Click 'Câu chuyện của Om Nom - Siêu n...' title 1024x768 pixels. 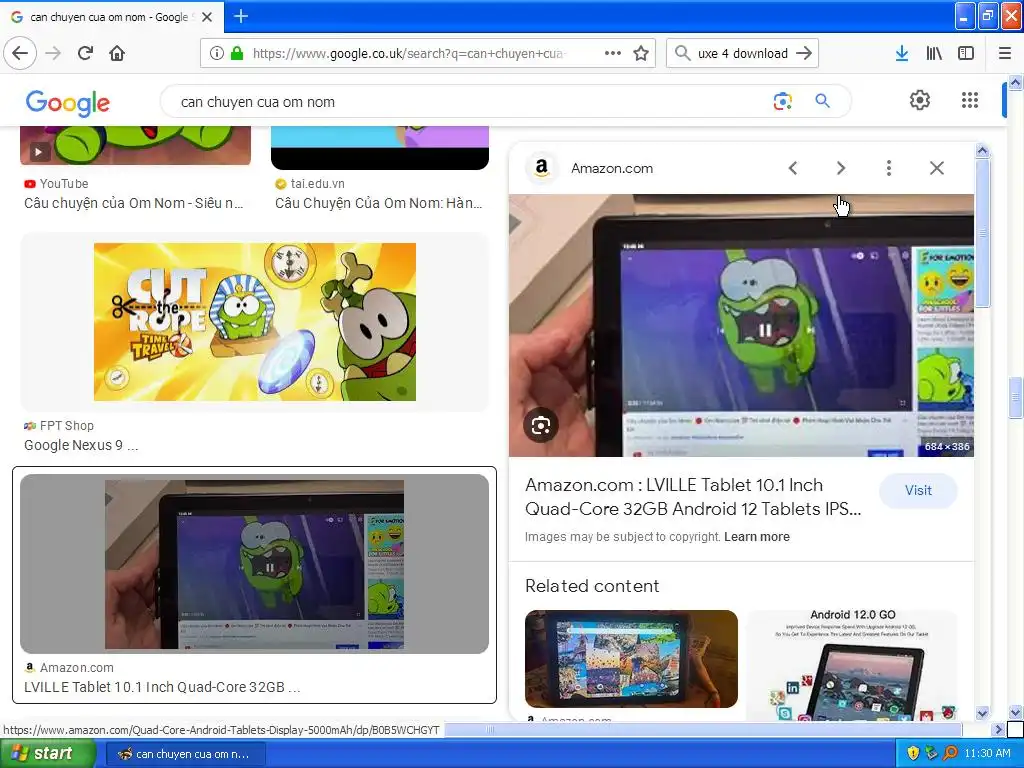click(x=133, y=203)
